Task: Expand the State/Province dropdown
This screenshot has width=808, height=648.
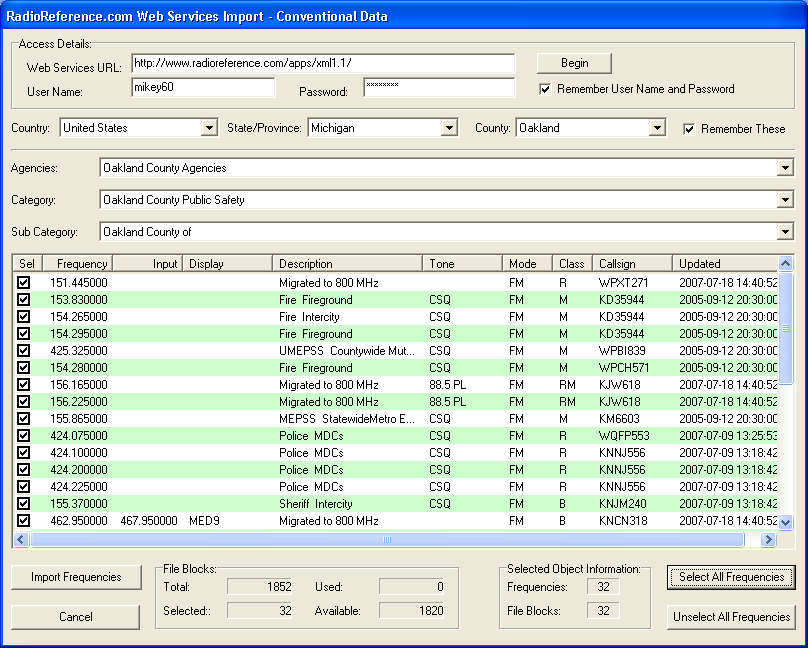Action: (451, 128)
